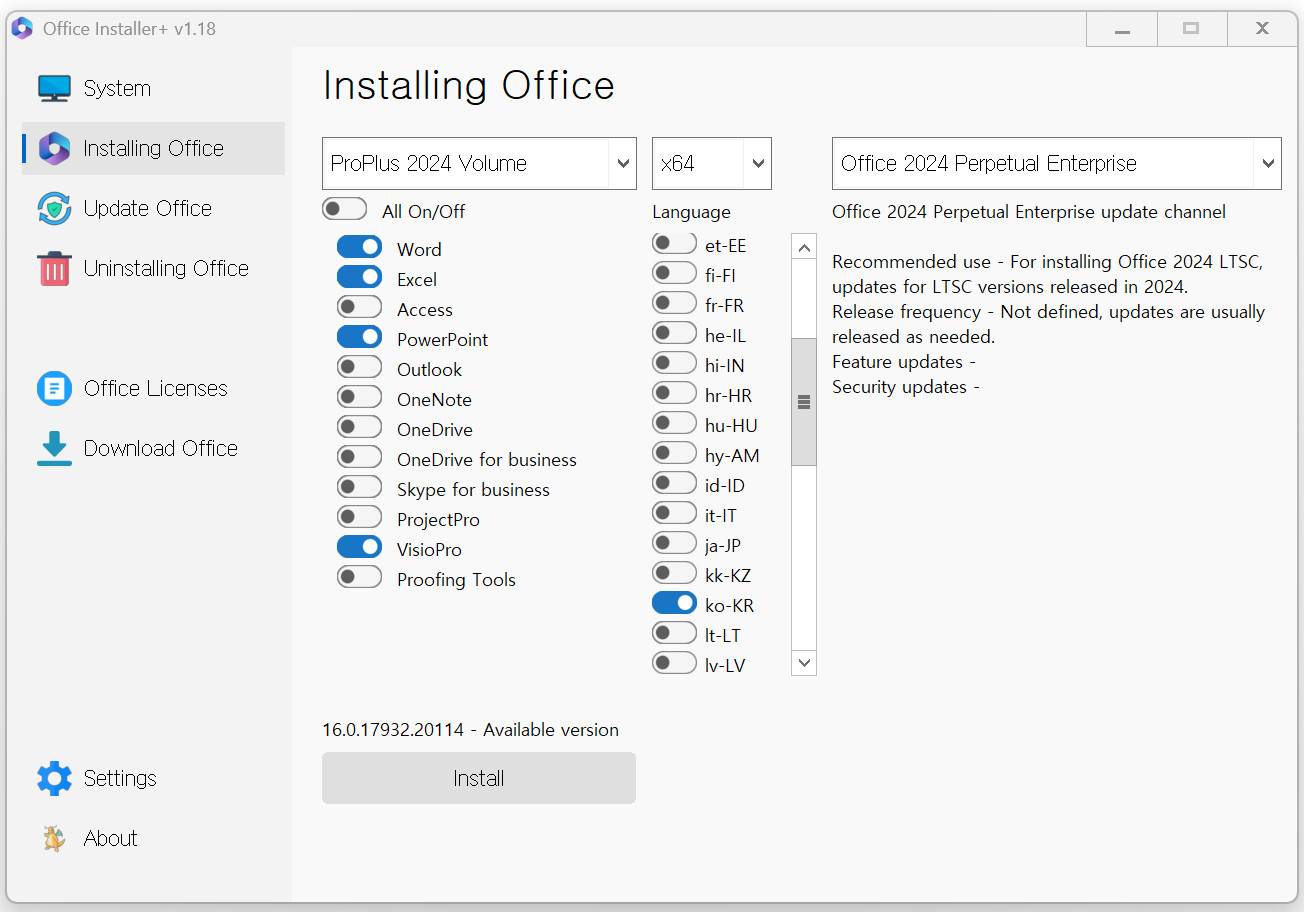Enable the fi-FI language toggle
This screenshot has height=912, width=1304.
(x=674, y=272)
